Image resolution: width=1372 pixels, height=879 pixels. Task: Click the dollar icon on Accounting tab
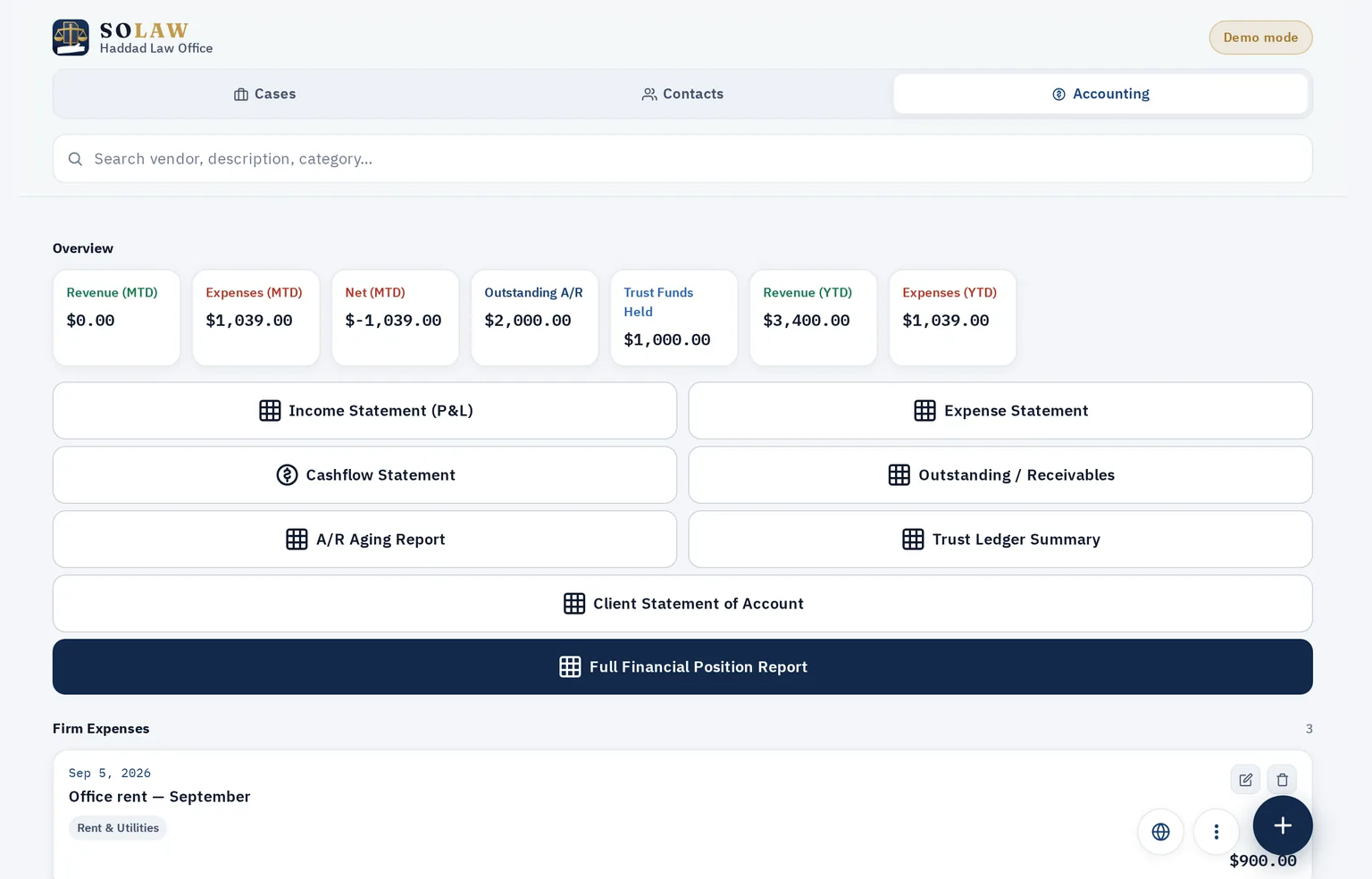point(1058,95)
